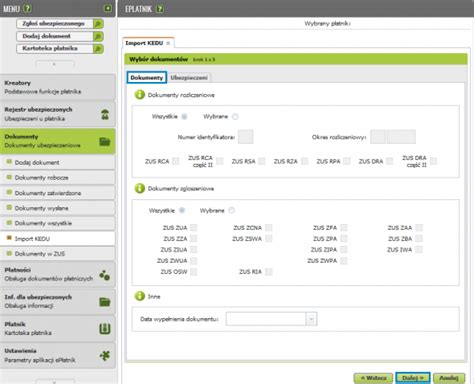The width and height of the screenshot is (474, 384).
Task: Click info icon beside Dokumenty zgłoszeniowe
Action: pos(140,188)
